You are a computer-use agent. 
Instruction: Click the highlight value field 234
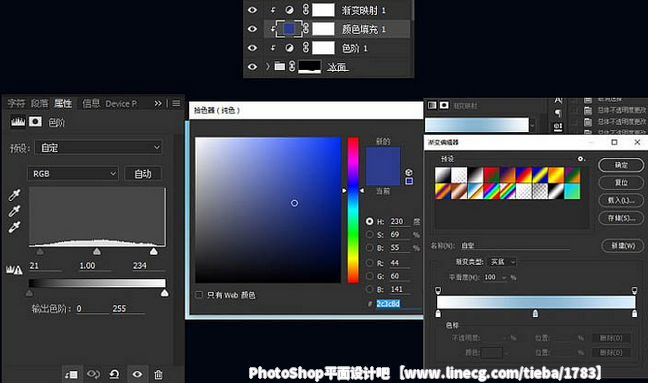[x=149, y=266]
